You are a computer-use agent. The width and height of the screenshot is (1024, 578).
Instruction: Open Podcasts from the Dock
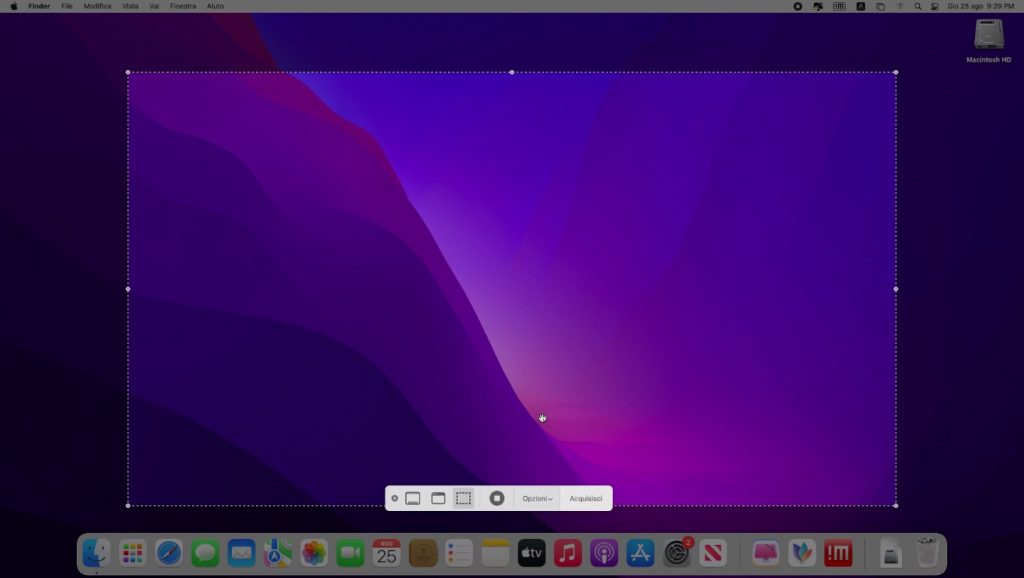(x=604, y=552)
